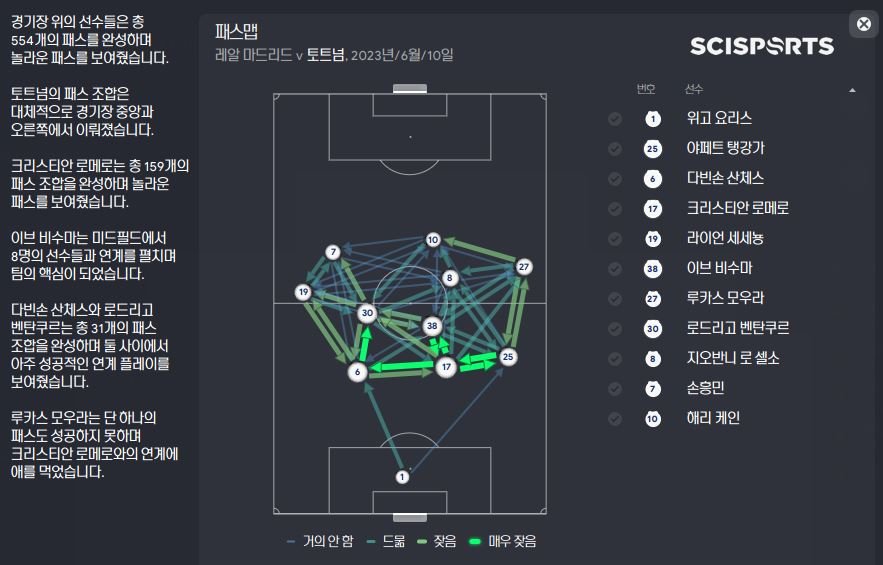Click goalkeeper node 1 on the pitch
Screen dimensions: 883x565
tap(402, 477)
